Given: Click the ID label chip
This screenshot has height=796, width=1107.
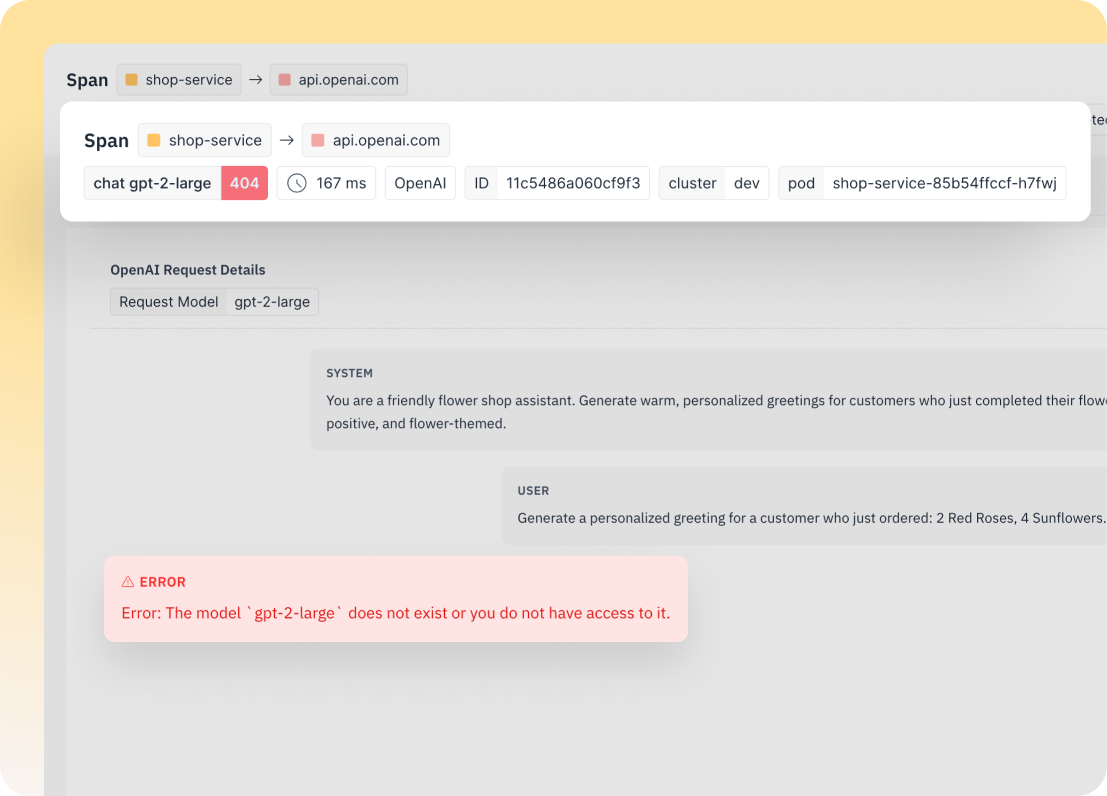Looking at the screenshot, I should [481, 184].
